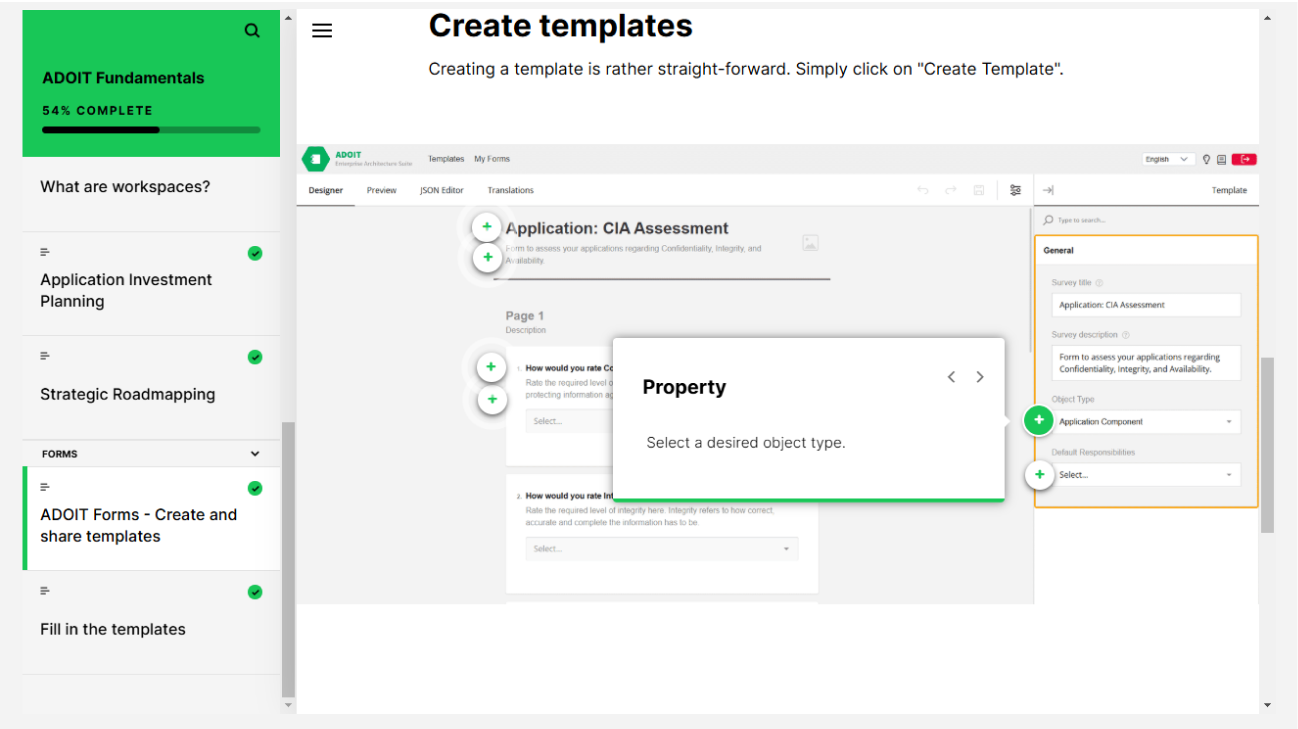Click the red logout icon in ADOIT header

click(x=1244, y=159)
